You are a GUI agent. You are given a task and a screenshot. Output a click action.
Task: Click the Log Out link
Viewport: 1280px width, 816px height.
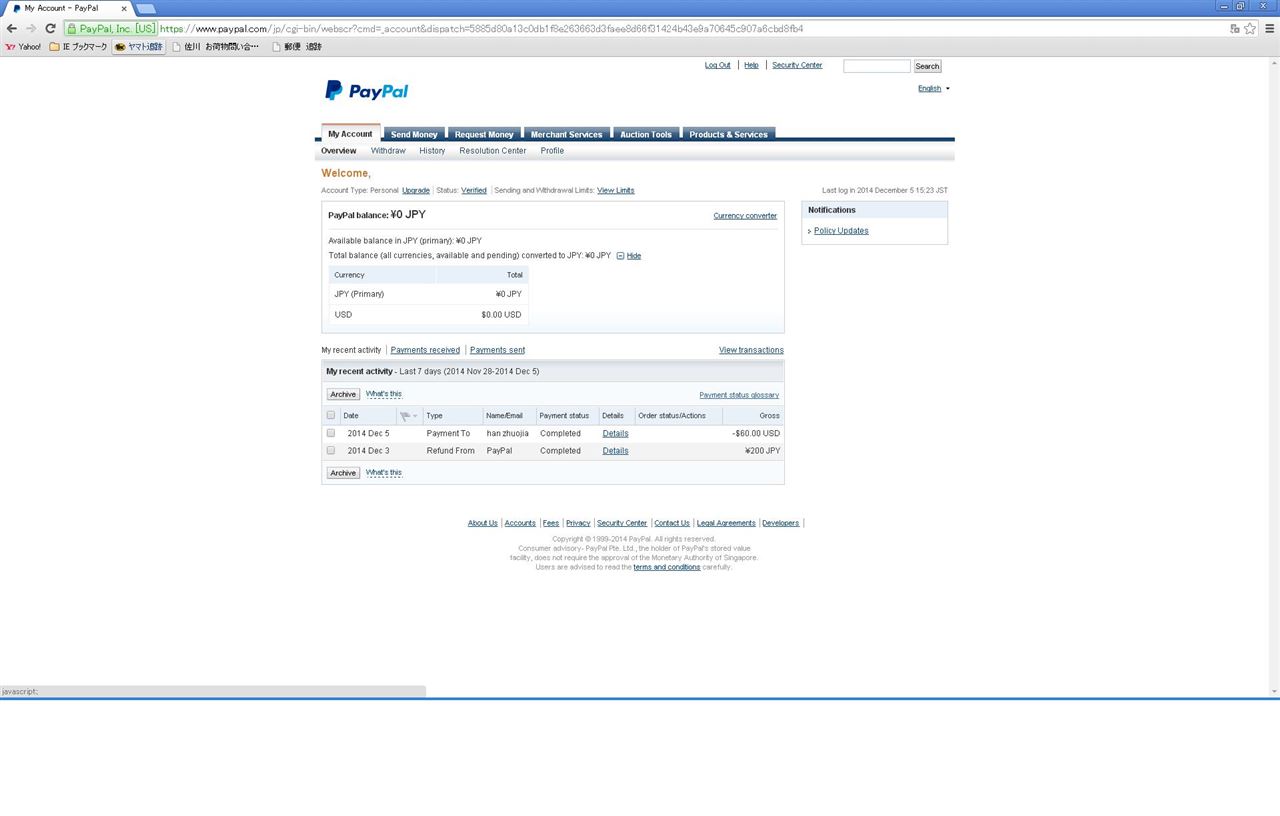pos(718,65)
